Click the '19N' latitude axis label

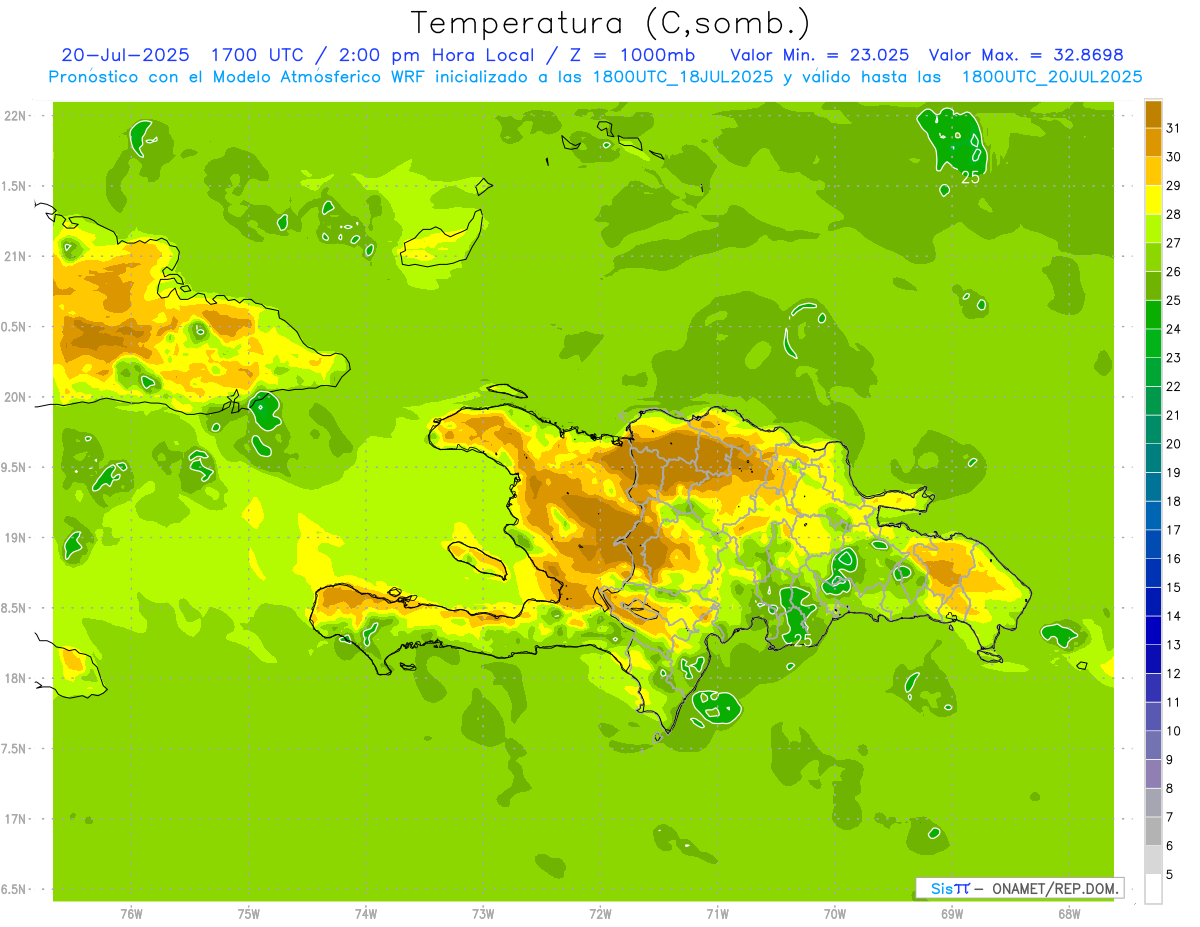coord(15,538)
